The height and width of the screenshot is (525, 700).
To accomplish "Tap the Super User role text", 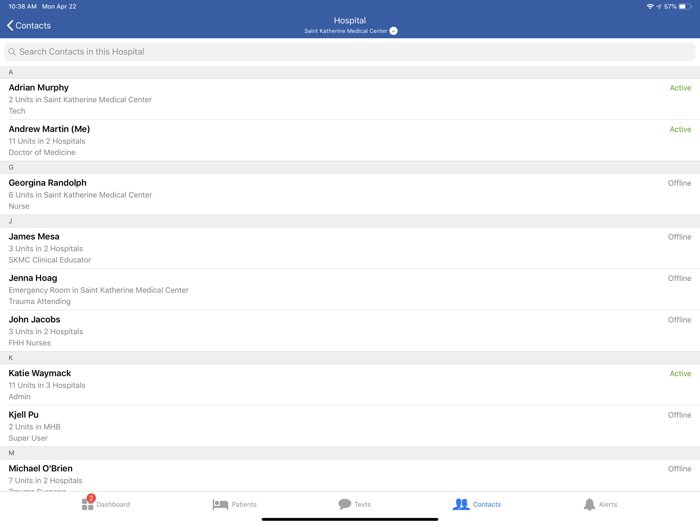I will 28,438.
